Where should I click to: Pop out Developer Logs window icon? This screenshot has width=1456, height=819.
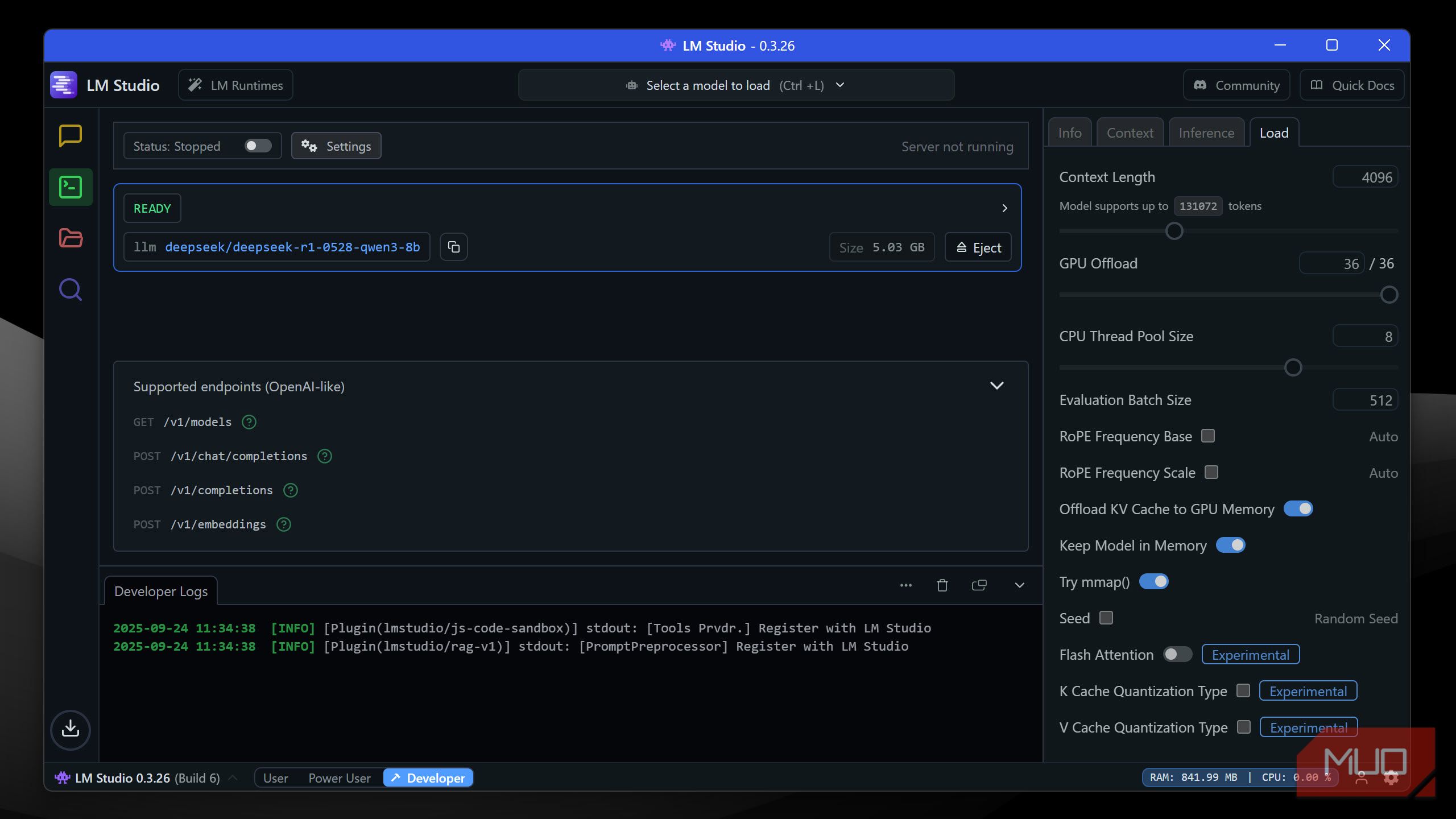click(979, 585)
